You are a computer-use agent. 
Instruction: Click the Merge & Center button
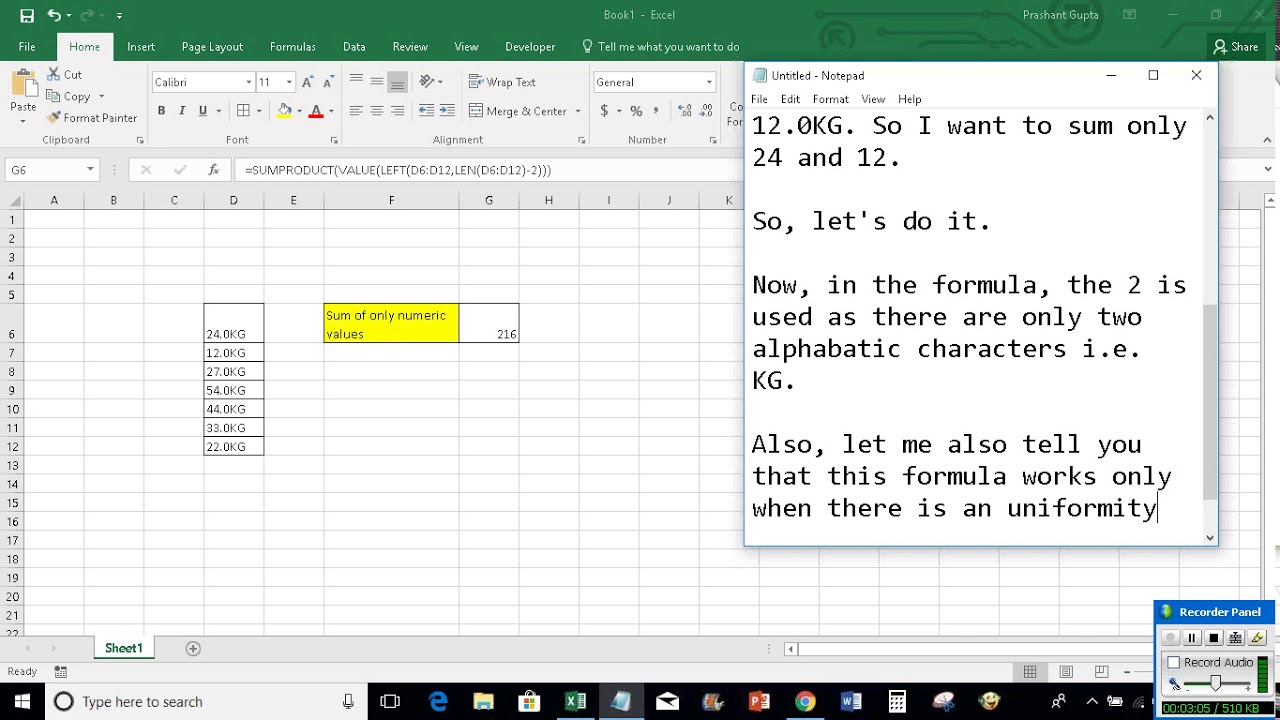518,111
